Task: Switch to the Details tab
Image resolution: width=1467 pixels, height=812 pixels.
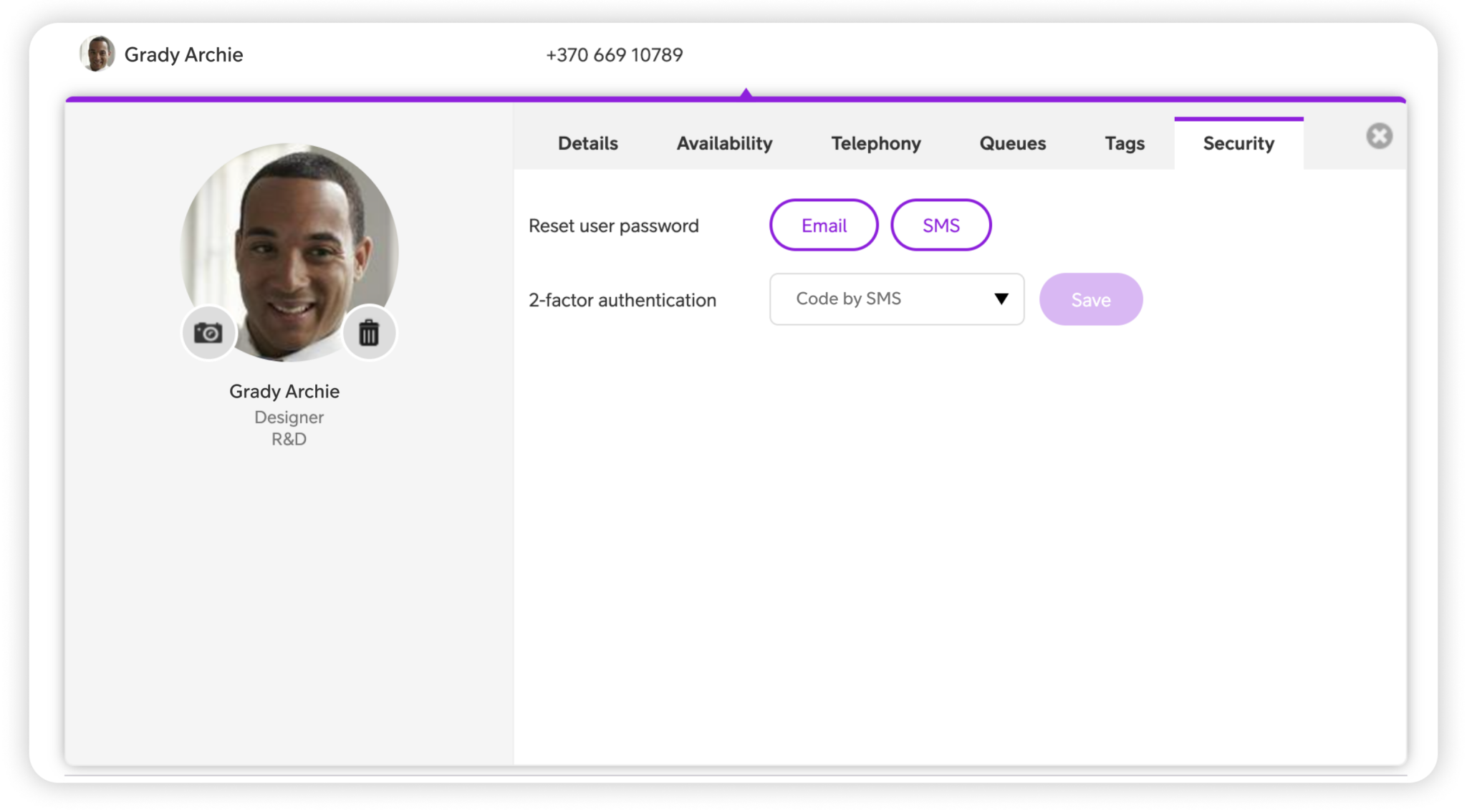Action: pyautogui.click(x=587, y=143)
